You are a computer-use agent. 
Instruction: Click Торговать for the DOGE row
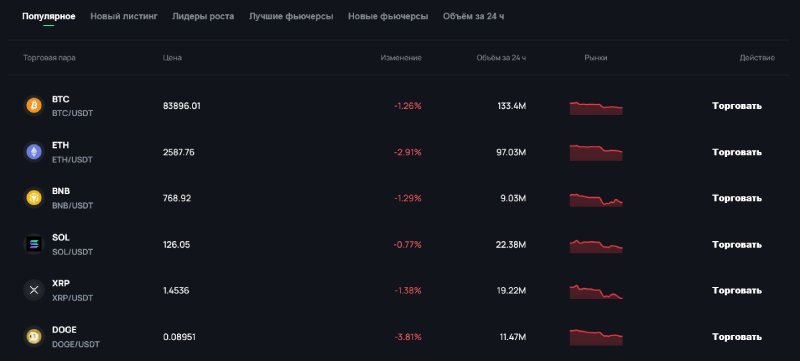[x=737, y=337]
